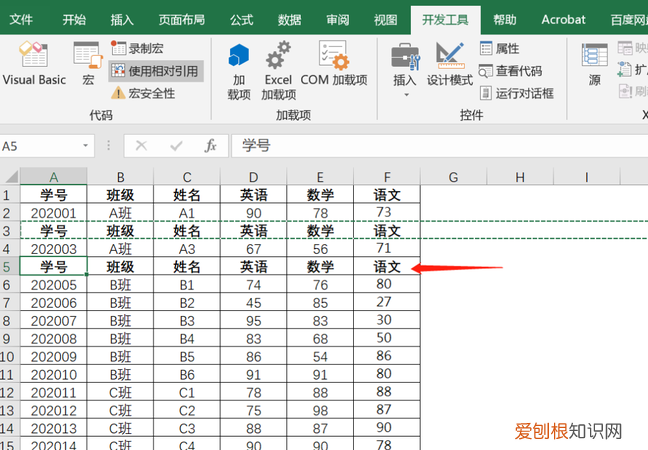Select 数学 header in row 5
Screen dimensions: 648x450
click(320, 267)
